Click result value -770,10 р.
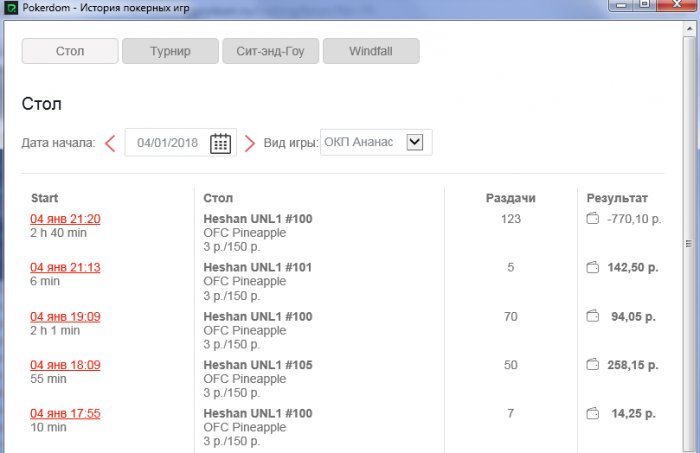 (x=634, y=219)
